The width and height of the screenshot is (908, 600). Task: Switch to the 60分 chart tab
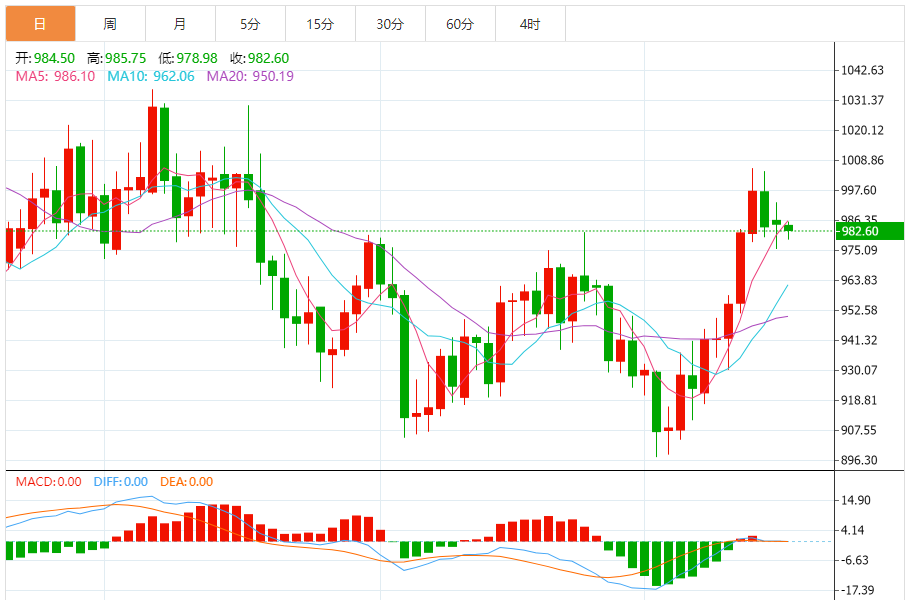[461, 24]
